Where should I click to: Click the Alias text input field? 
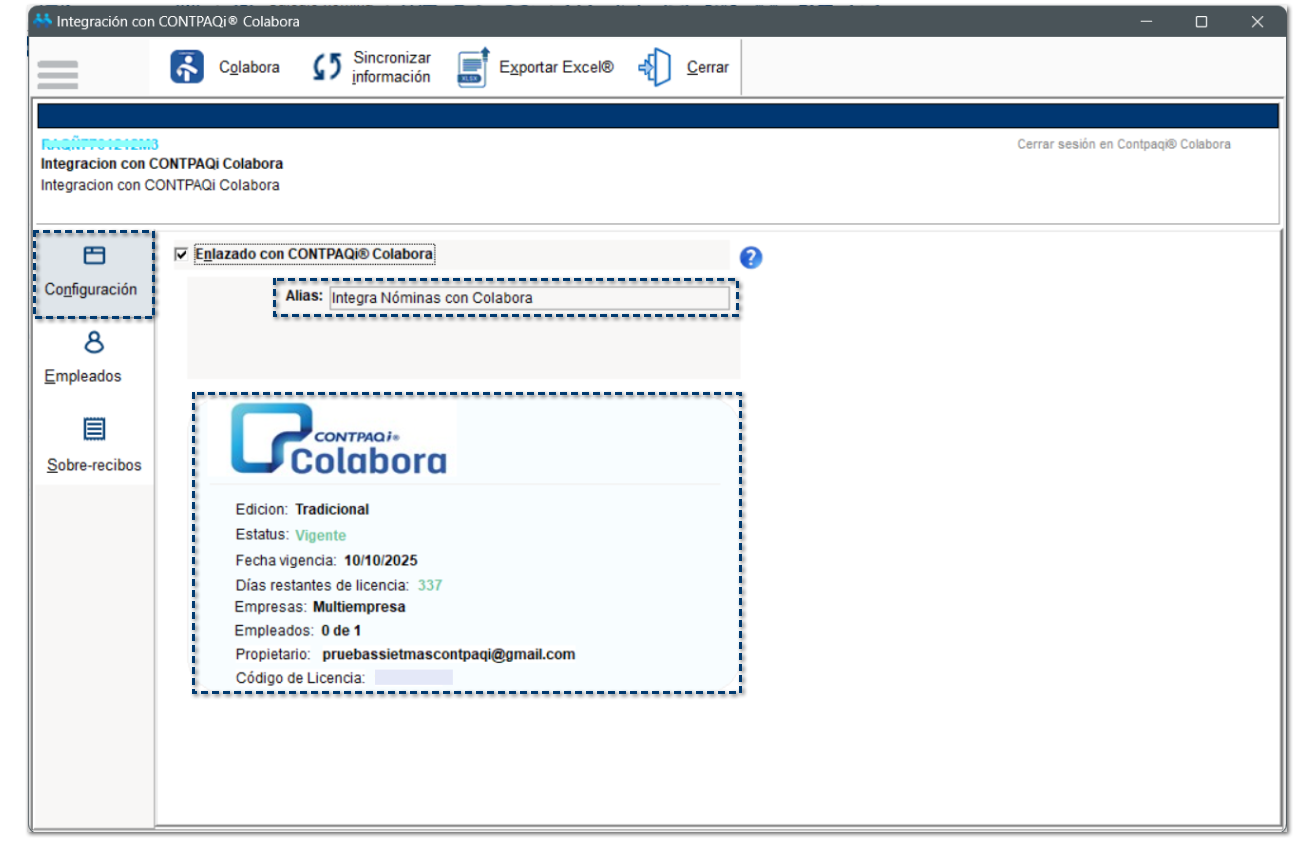point(528,298)
